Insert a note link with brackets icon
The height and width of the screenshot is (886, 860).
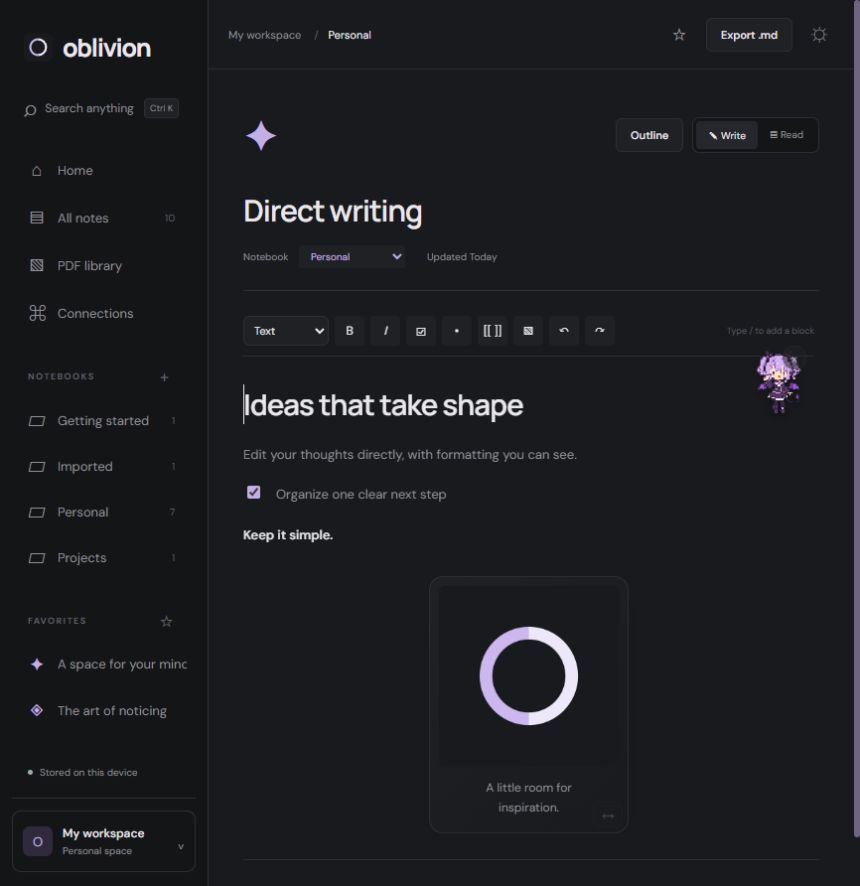(x=492, y=331)
